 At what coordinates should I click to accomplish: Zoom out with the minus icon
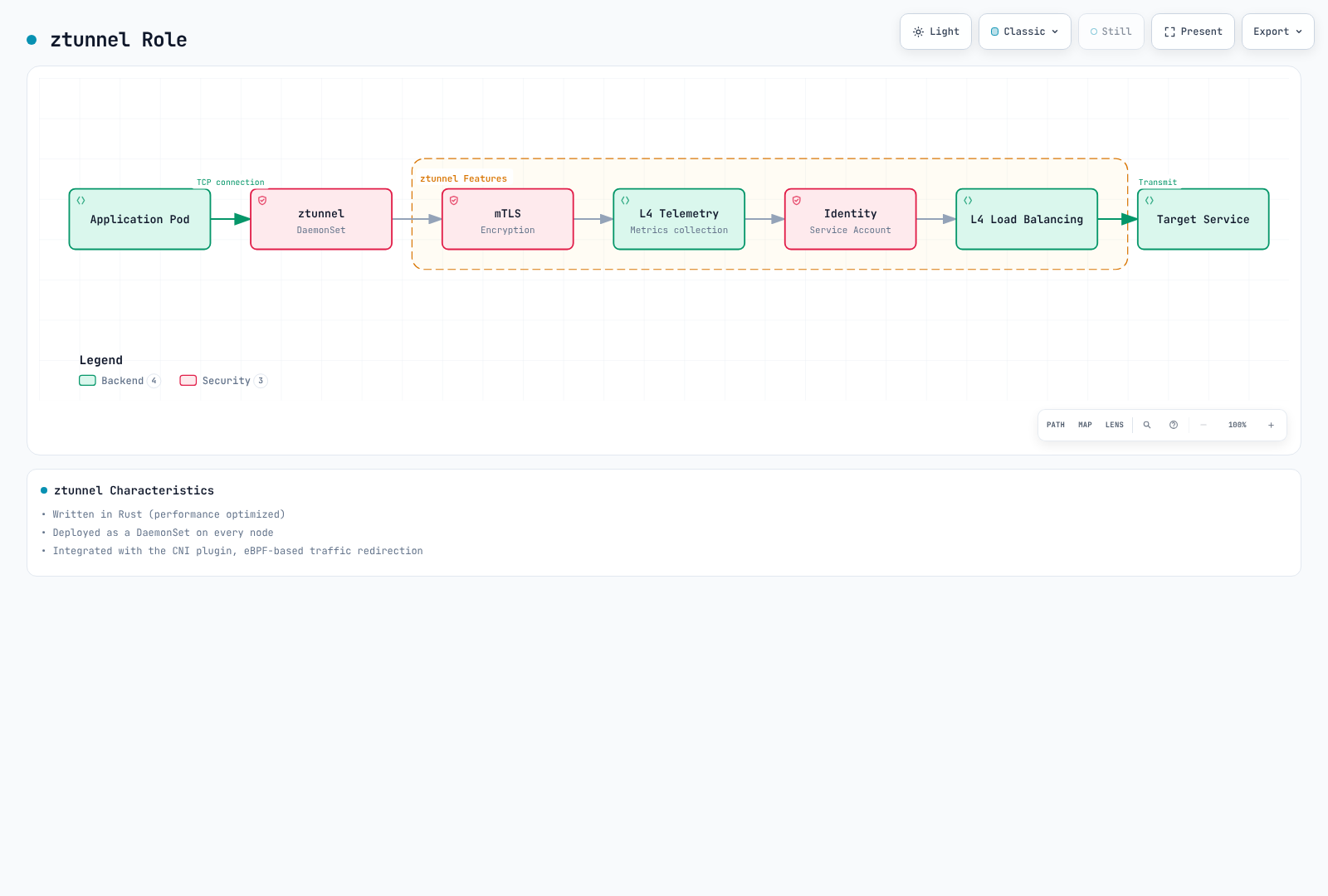pyautogui.click(x=1203, y=425)
